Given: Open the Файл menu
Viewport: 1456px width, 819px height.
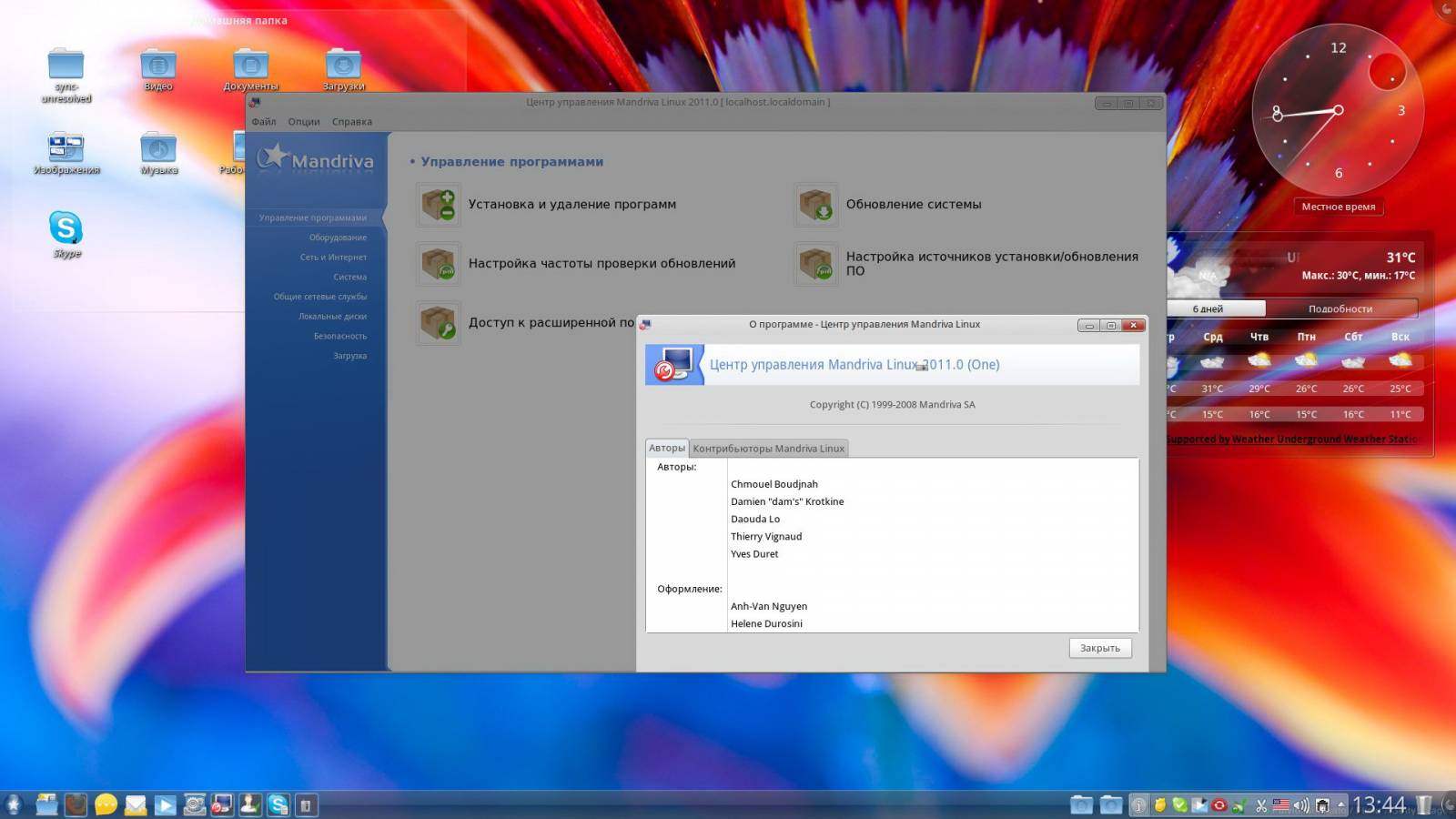Looking at the screenshot, I should coord(264,122).
